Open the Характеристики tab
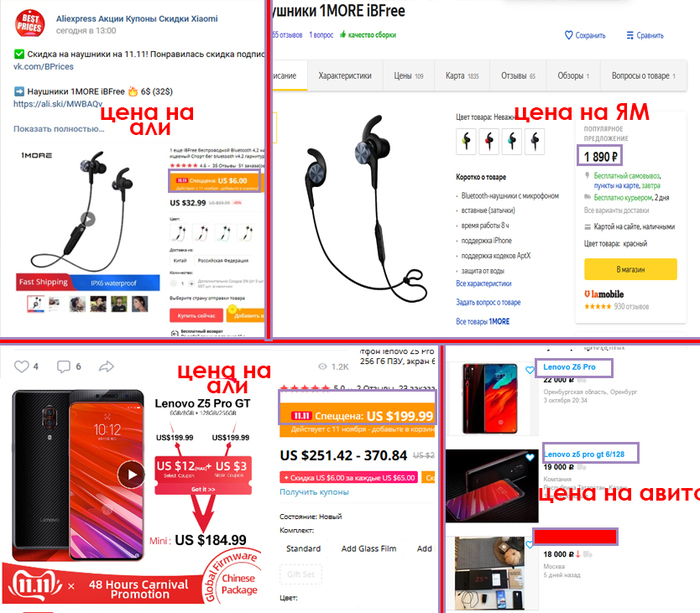This screenshot has height=613, width=700. [345, 75]
